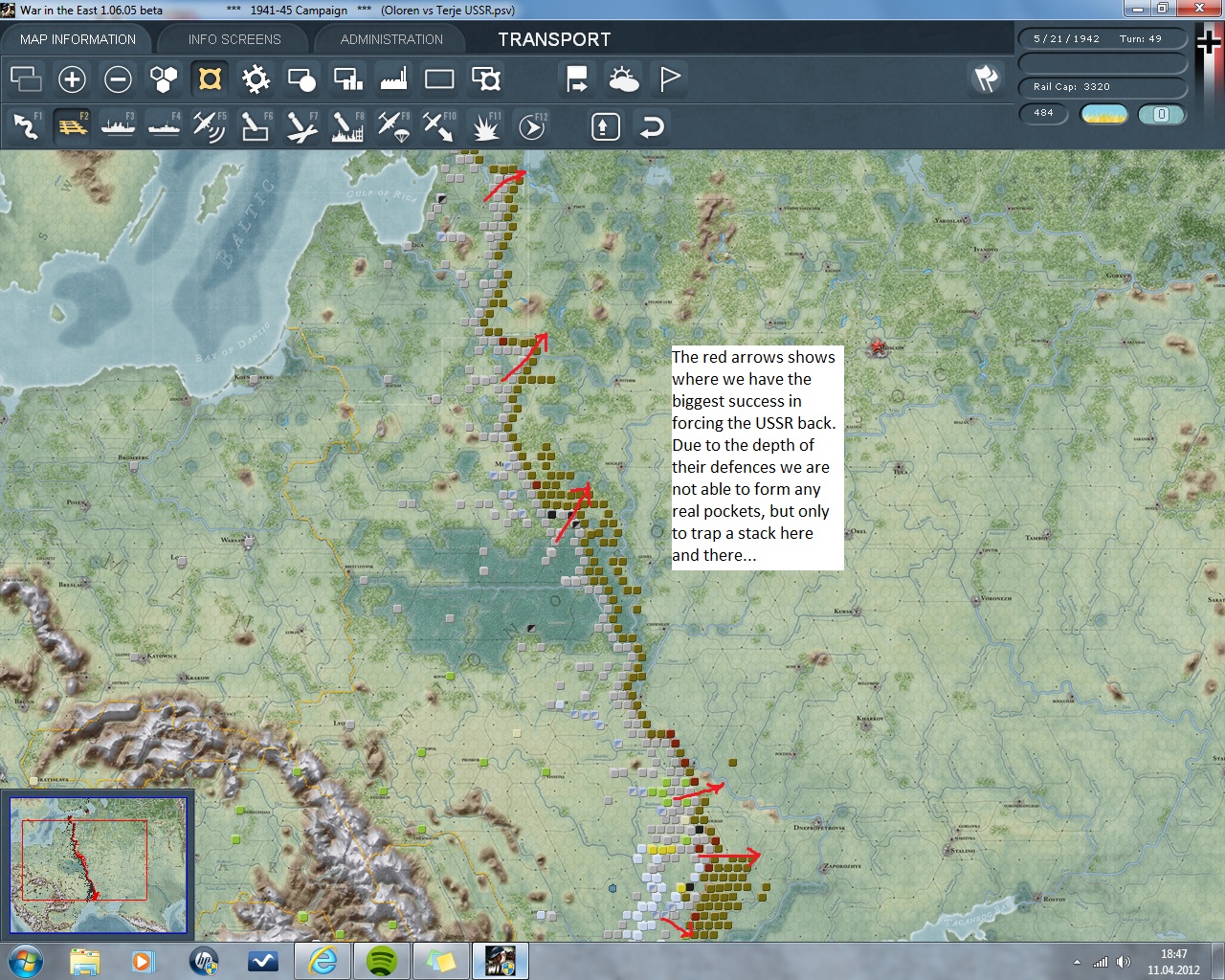This screenshot has height=980, width=1225.
Task: Click the pennant flag icon
Action: coord(669,78)
